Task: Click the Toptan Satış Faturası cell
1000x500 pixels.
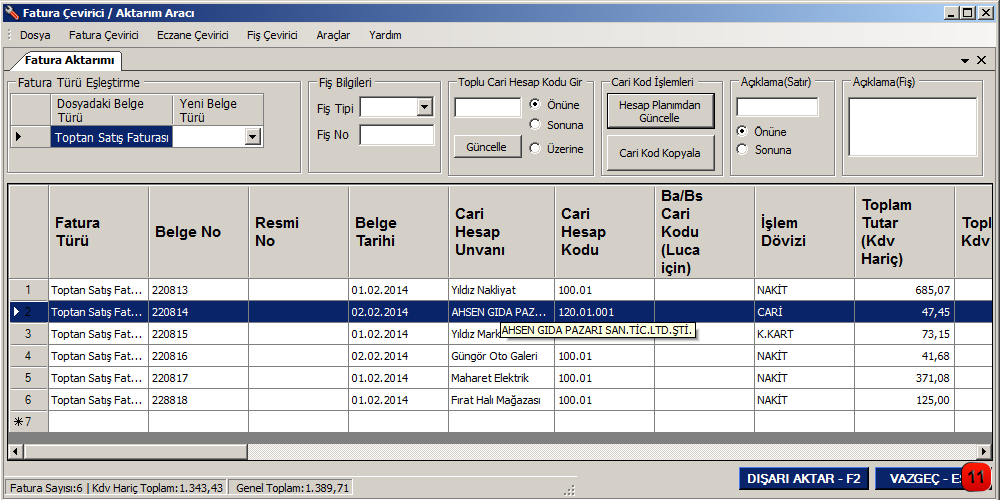Action: (x=112, y=137)
